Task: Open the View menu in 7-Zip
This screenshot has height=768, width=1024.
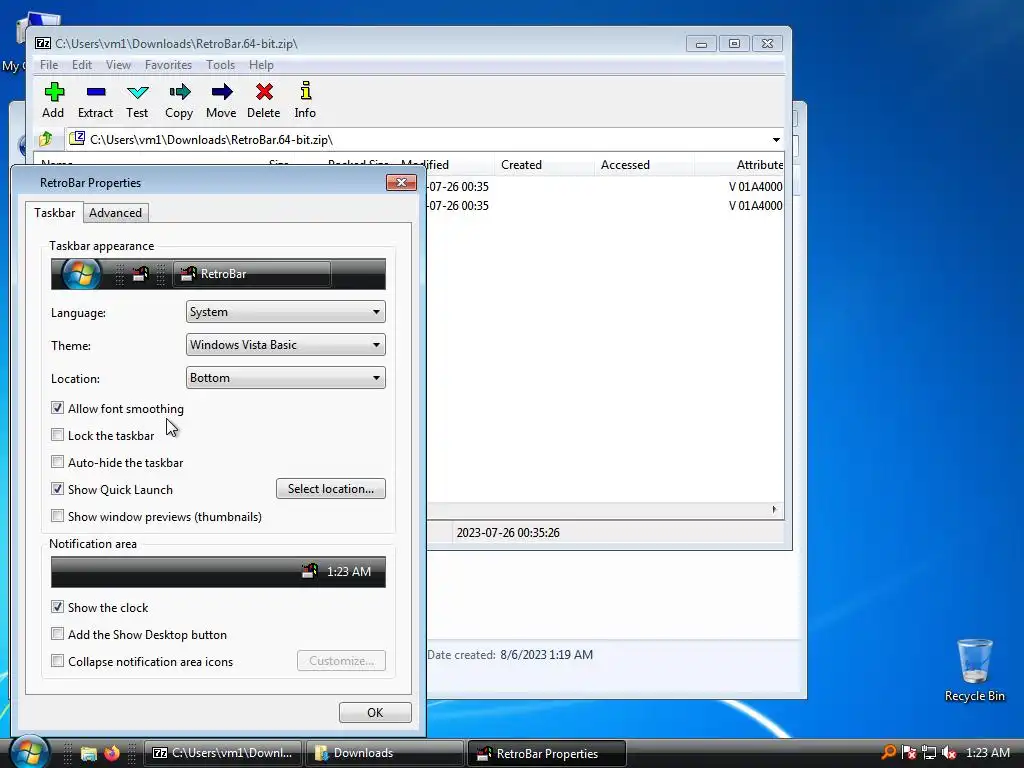Action: 118,65
